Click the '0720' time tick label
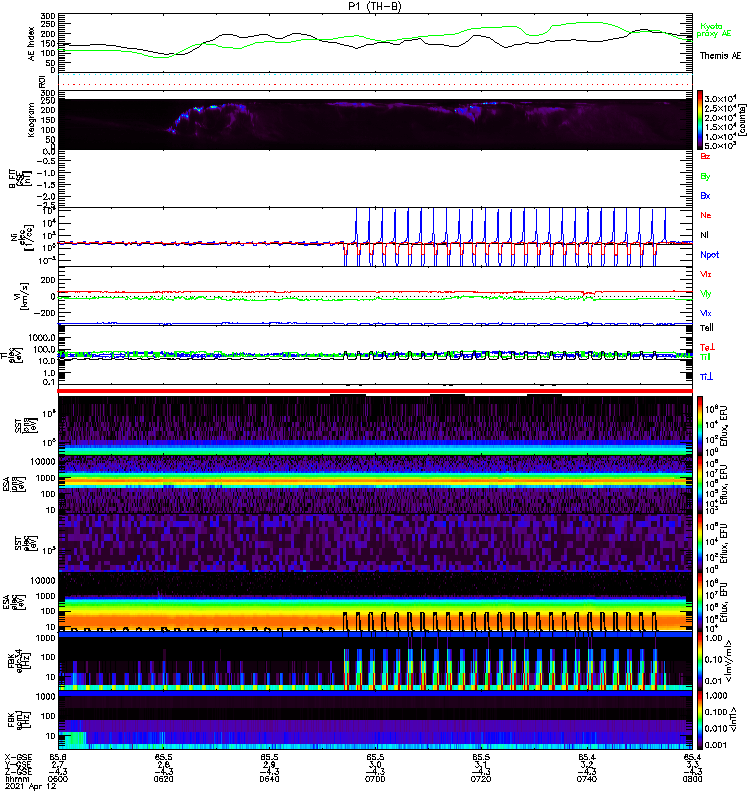 [481, 779]
